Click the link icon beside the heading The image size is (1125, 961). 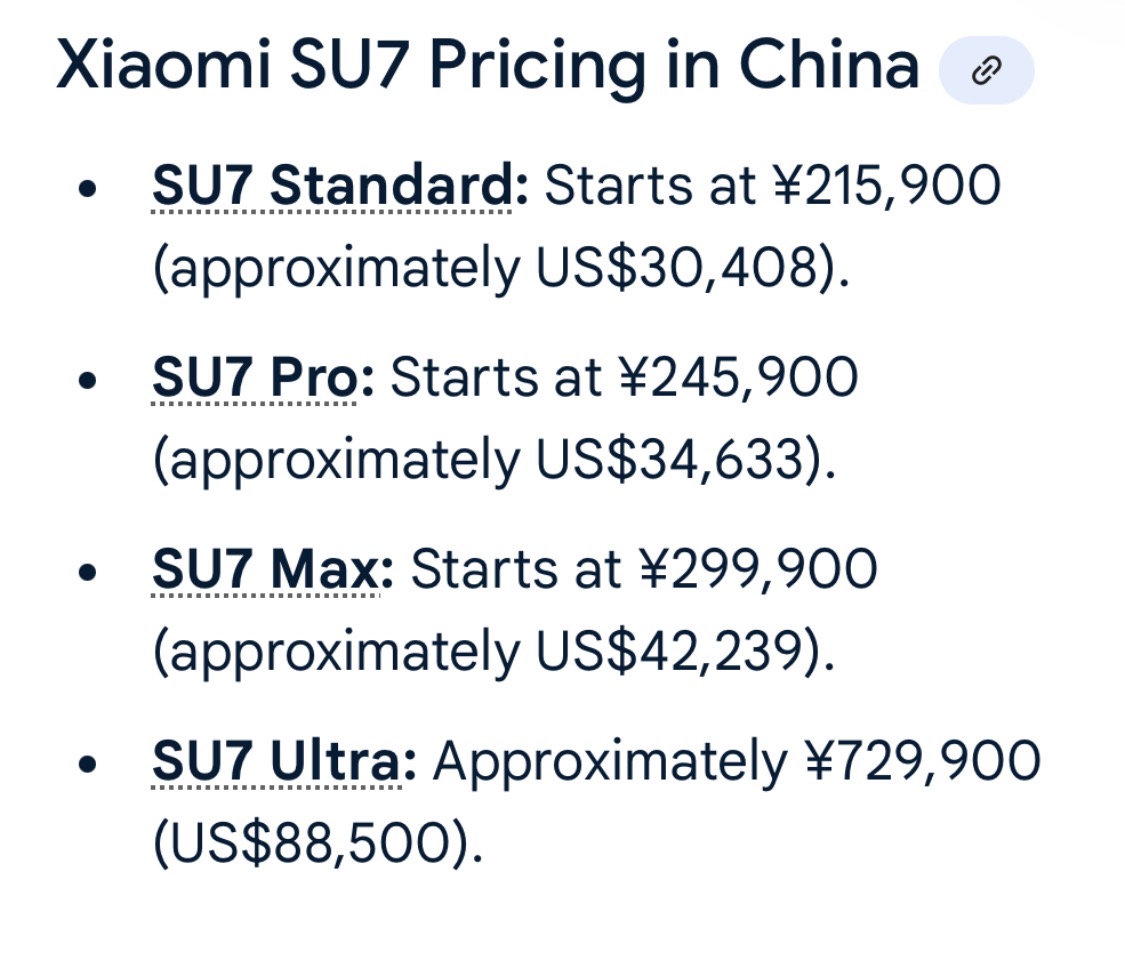(x=986, y=70)
